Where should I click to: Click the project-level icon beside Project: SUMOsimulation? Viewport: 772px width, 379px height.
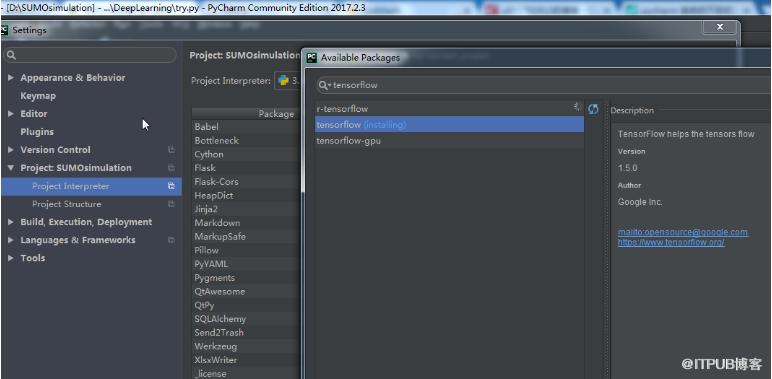[x=171, y=168]
